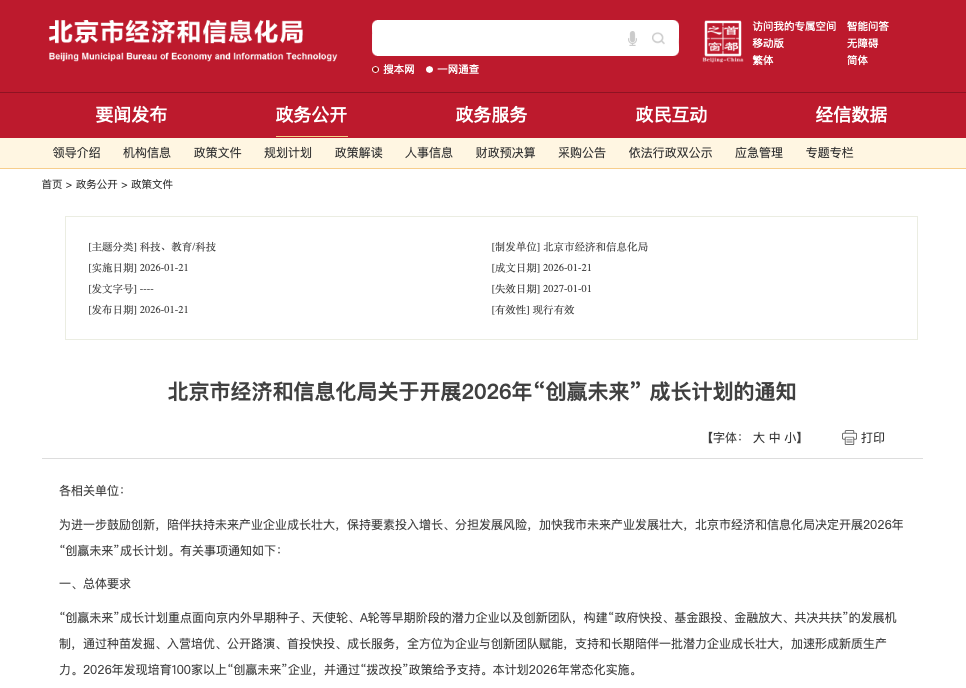Switch to 繁体 traditional Chinese
Viewport: 966px width, 688px height.
click(x=763, y=60)
